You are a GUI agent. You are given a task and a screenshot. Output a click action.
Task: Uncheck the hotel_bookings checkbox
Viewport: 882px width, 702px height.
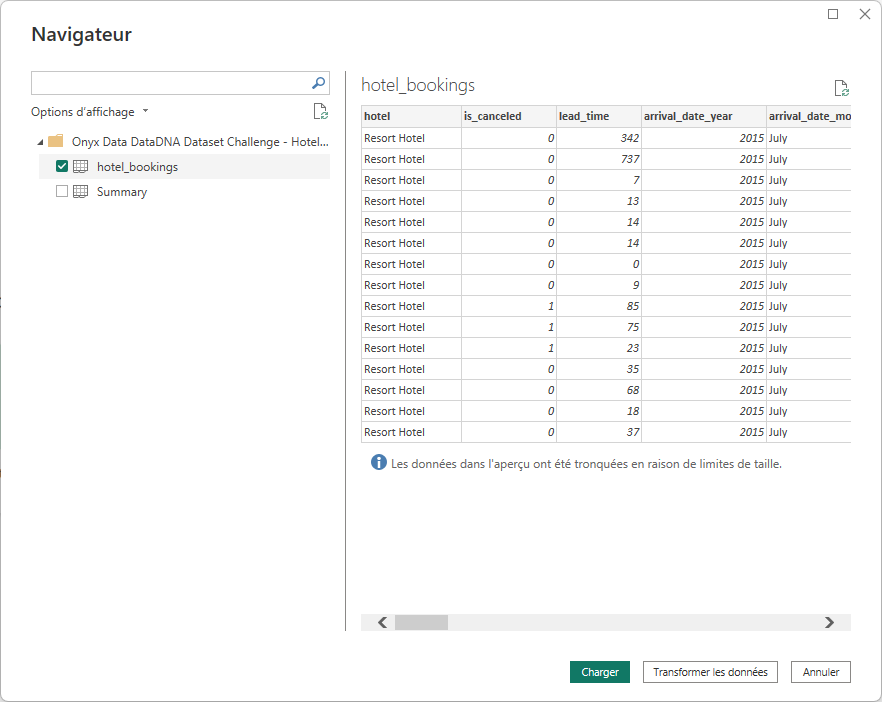tap(62, 166)
